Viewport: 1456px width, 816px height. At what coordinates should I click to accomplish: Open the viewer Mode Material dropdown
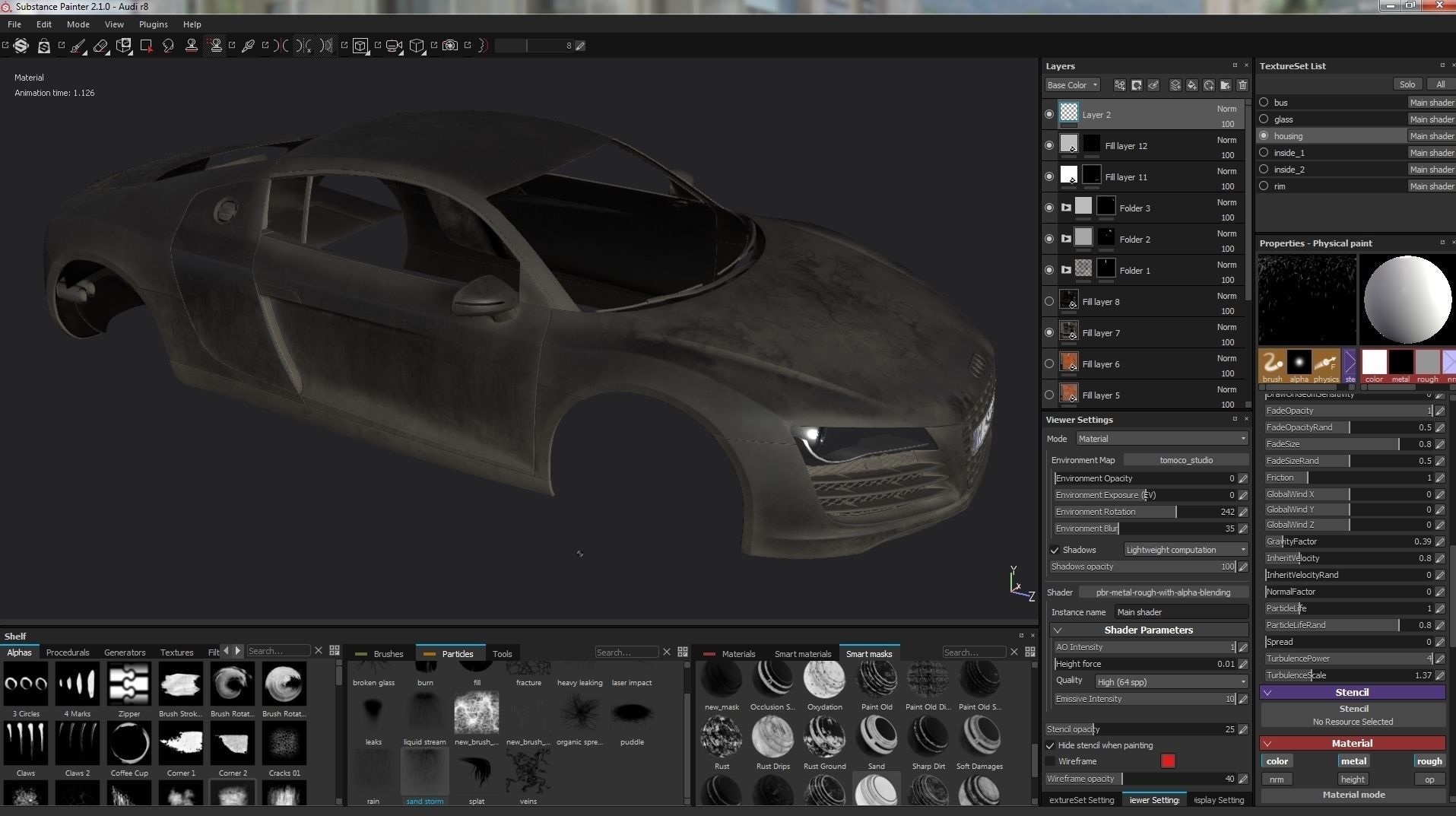(x=1162, y=439)
